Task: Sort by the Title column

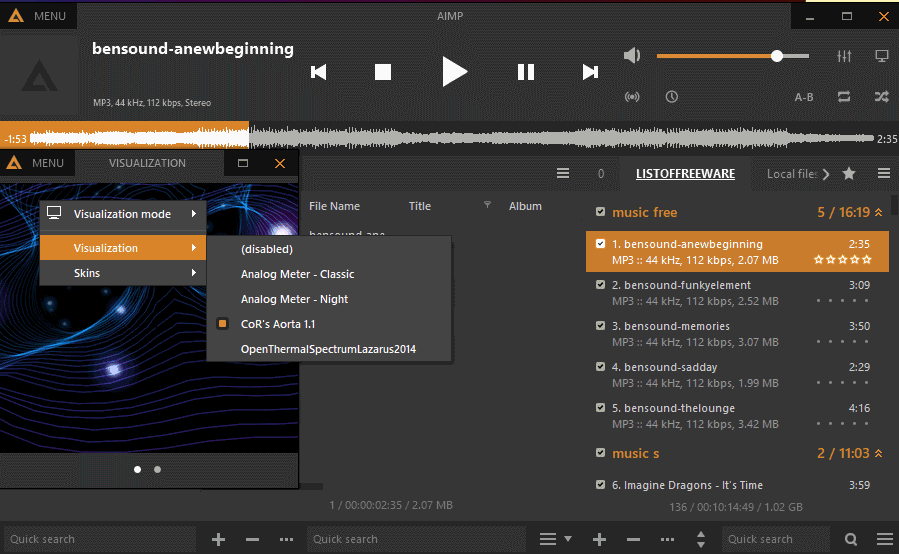Action: 420,206
